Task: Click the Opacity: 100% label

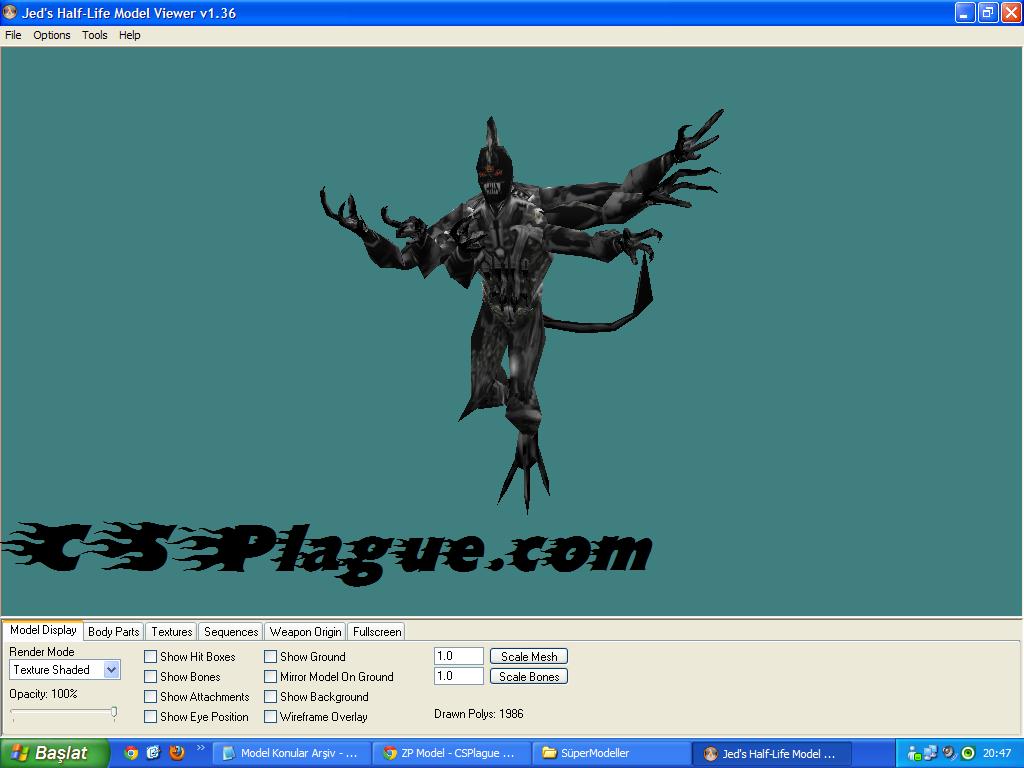Action: 43,694
